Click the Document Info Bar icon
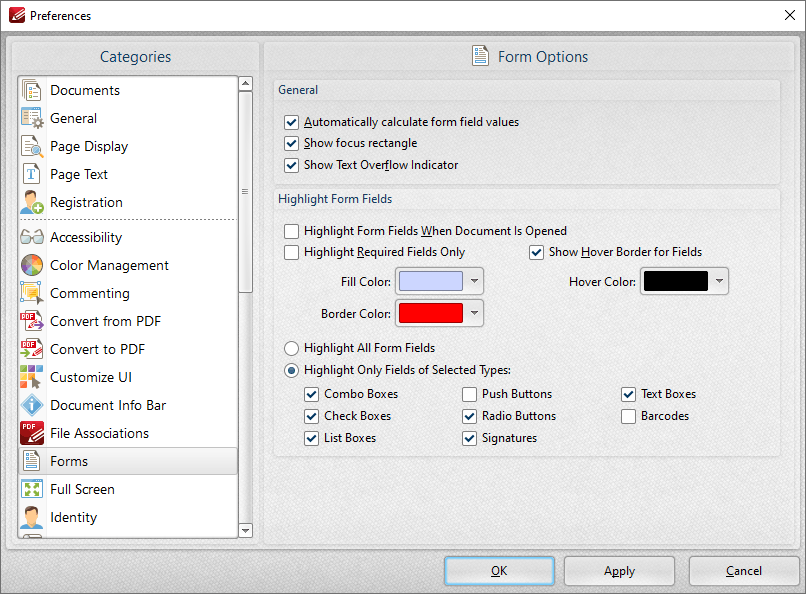This screenshot has width=806, height=594. (x=32, y=405)
